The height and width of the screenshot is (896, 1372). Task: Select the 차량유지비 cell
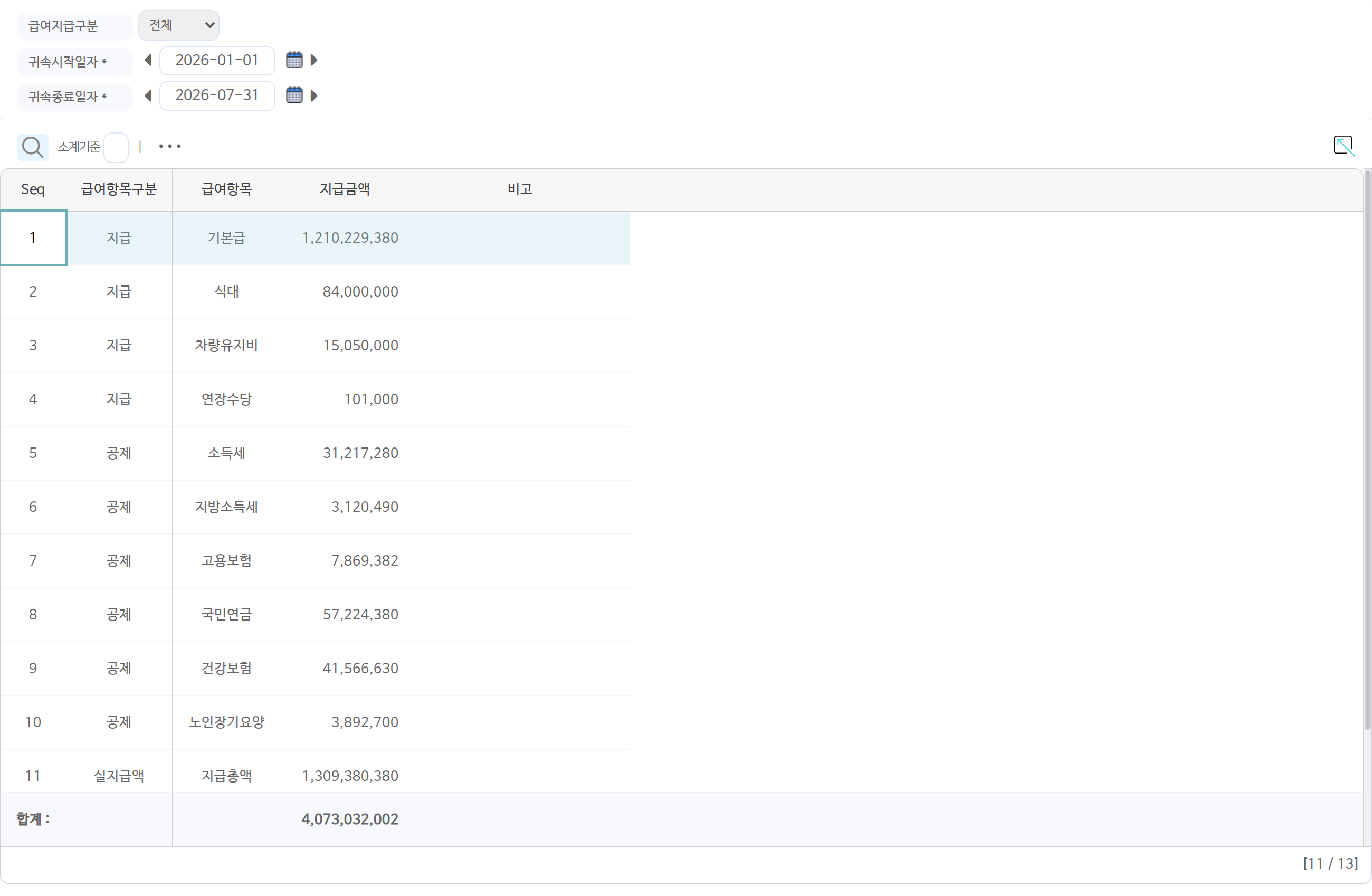226,346
